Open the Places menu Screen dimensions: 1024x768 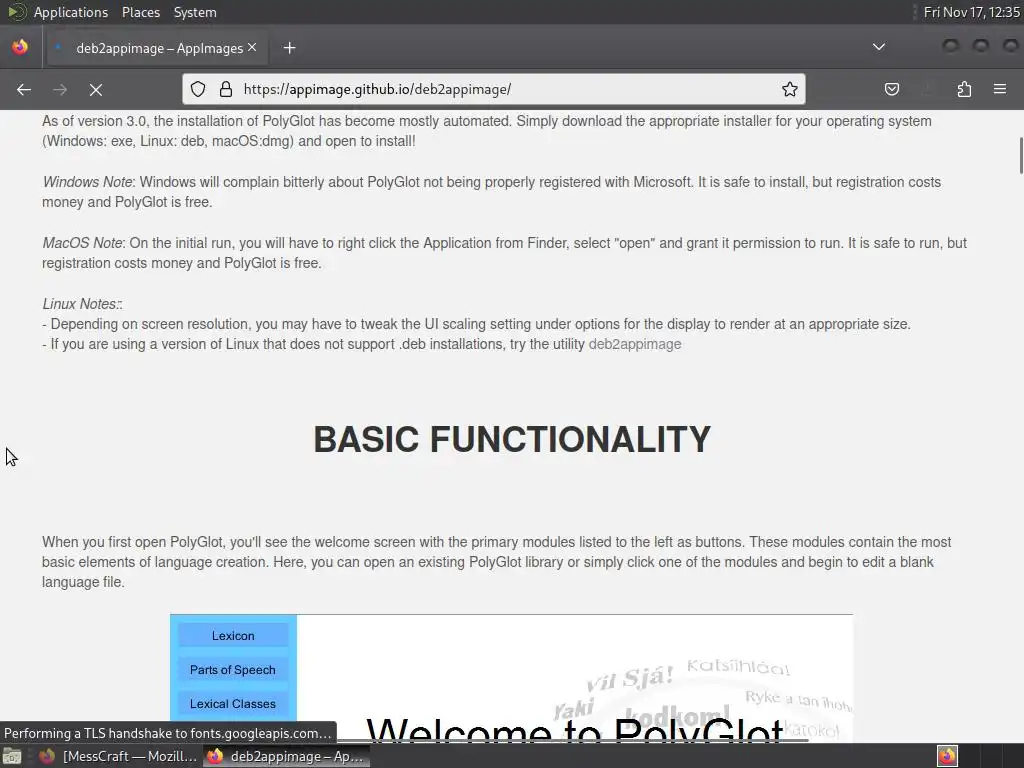141,12
